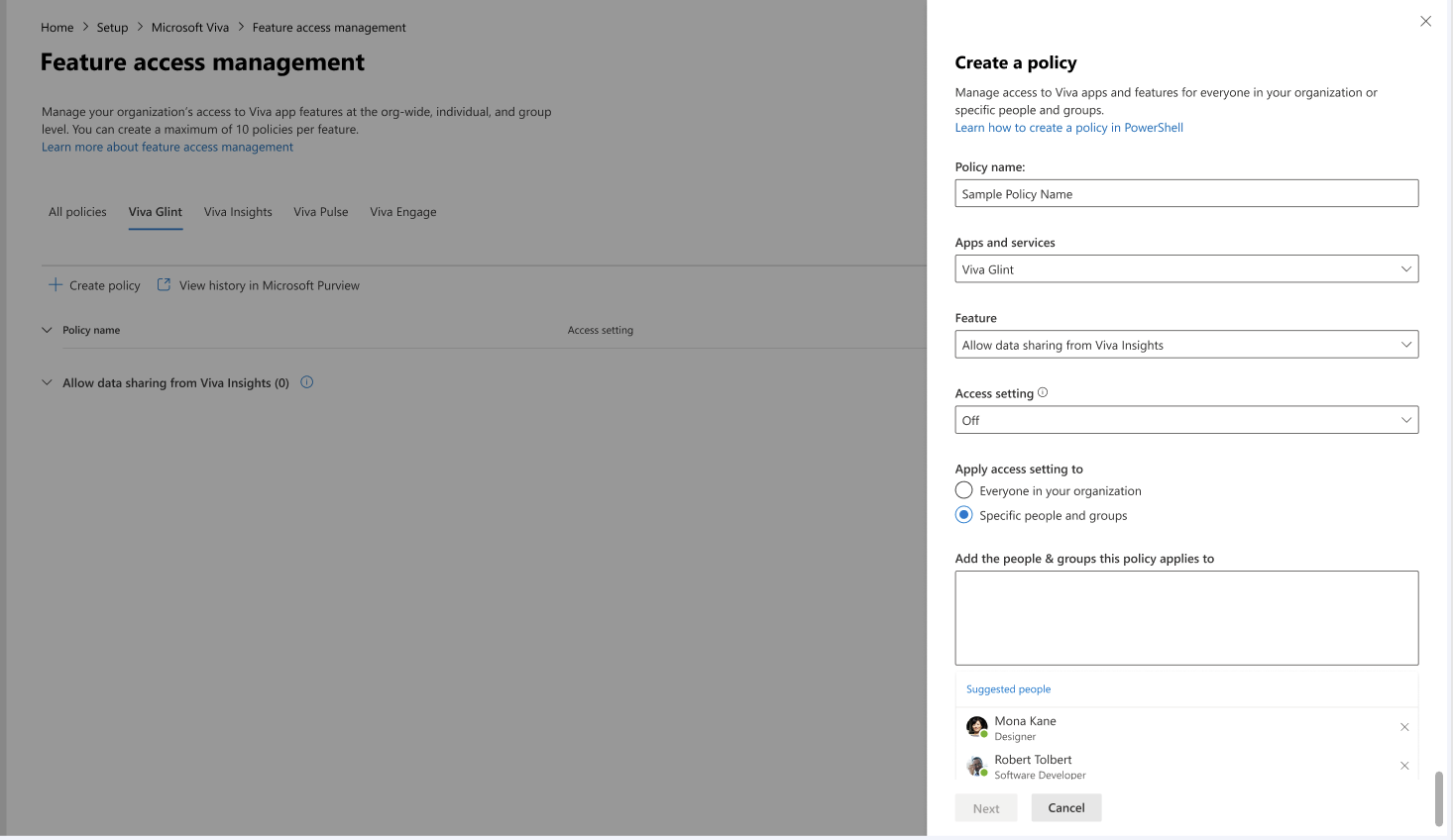Open the Access setting dropdown
This screenshot has width=1453, height=840.
tap(1186, 420)
